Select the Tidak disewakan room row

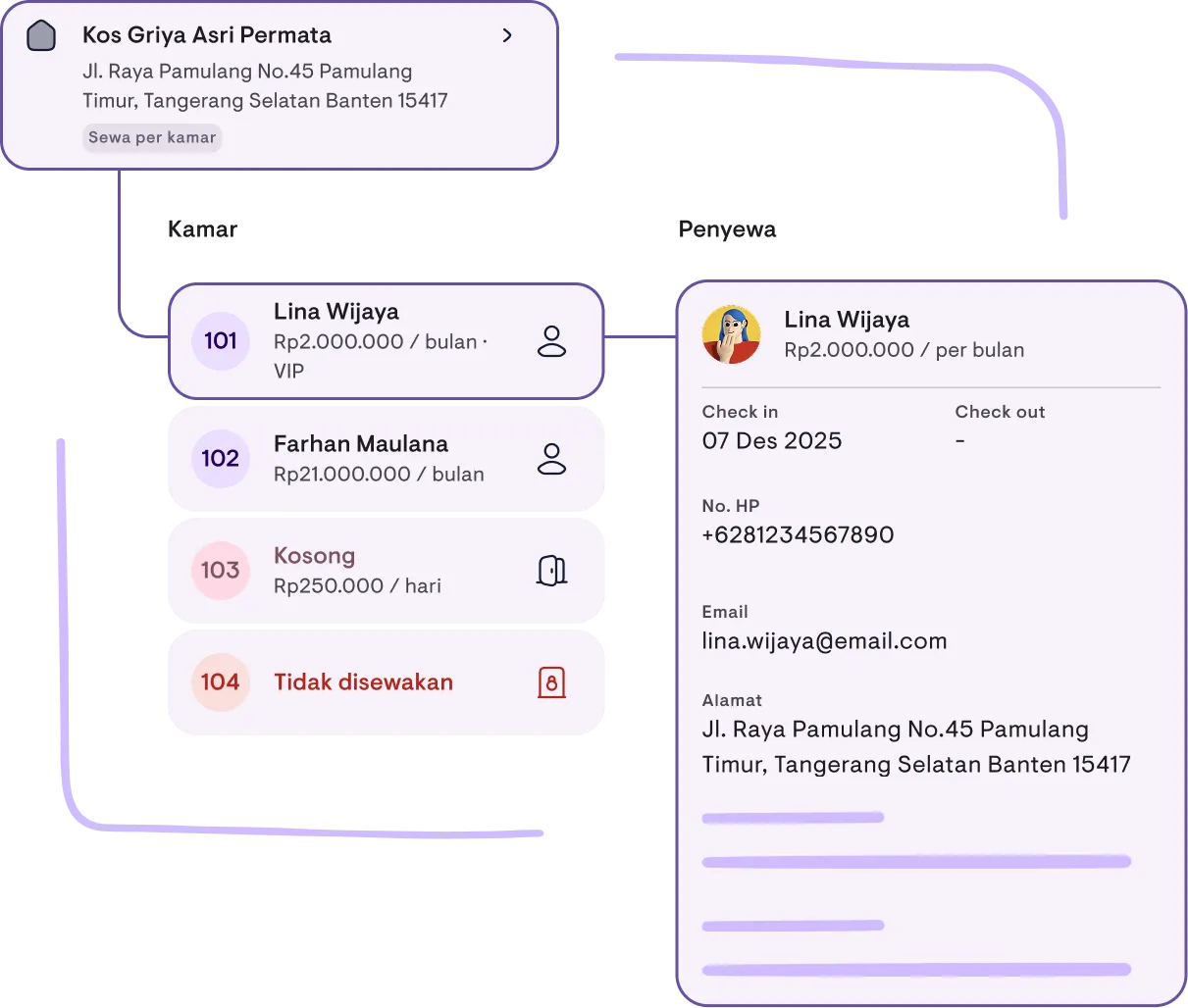(x=387, y=682)
